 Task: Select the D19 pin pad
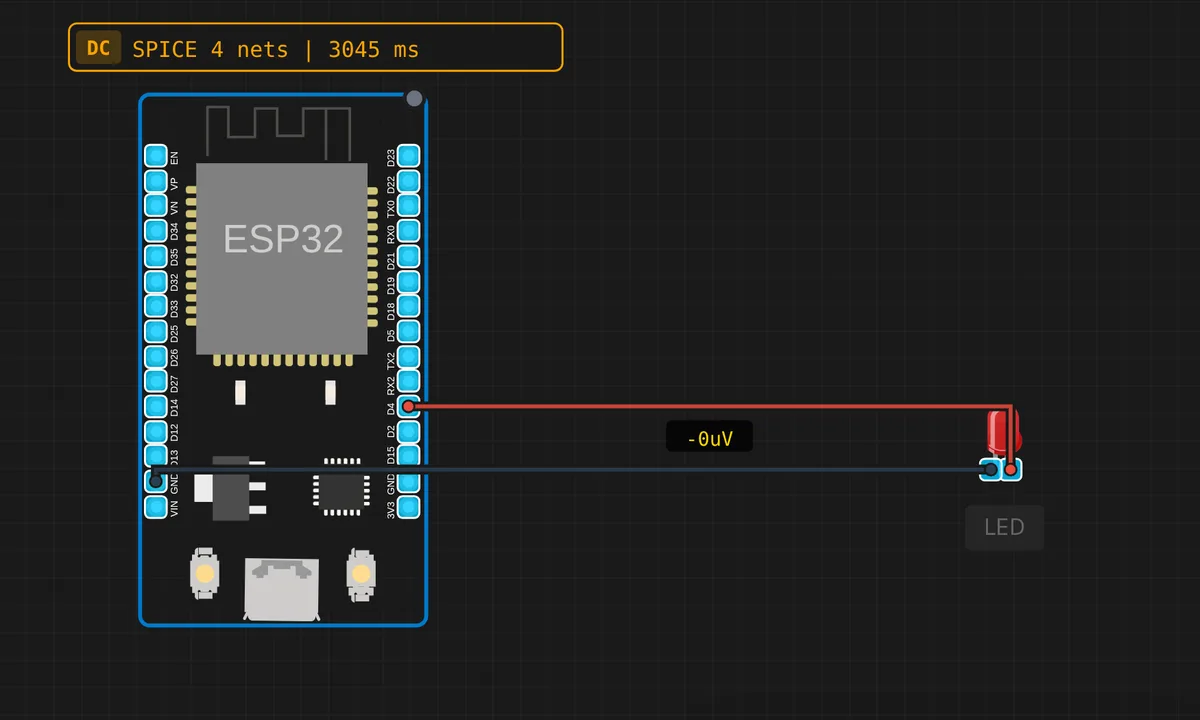(x=409, y=281)
